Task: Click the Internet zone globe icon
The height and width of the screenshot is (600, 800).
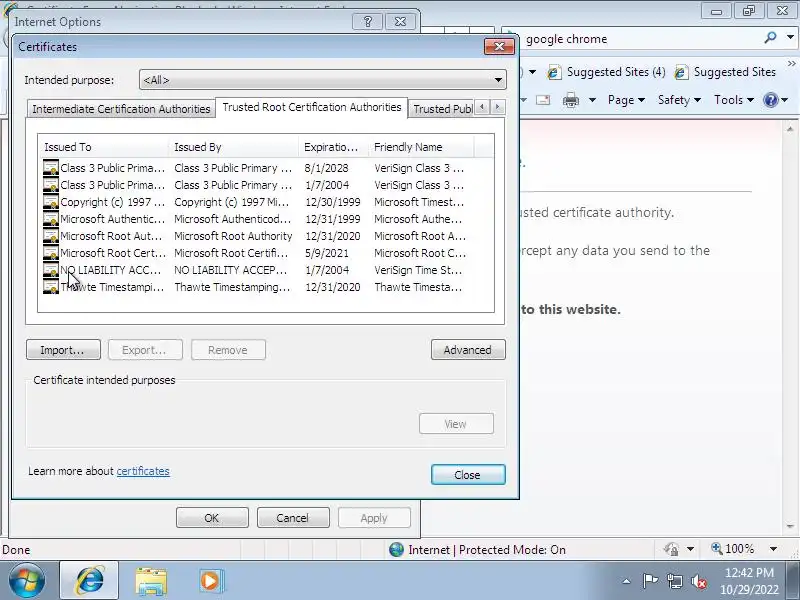Action: click(396, 549)
